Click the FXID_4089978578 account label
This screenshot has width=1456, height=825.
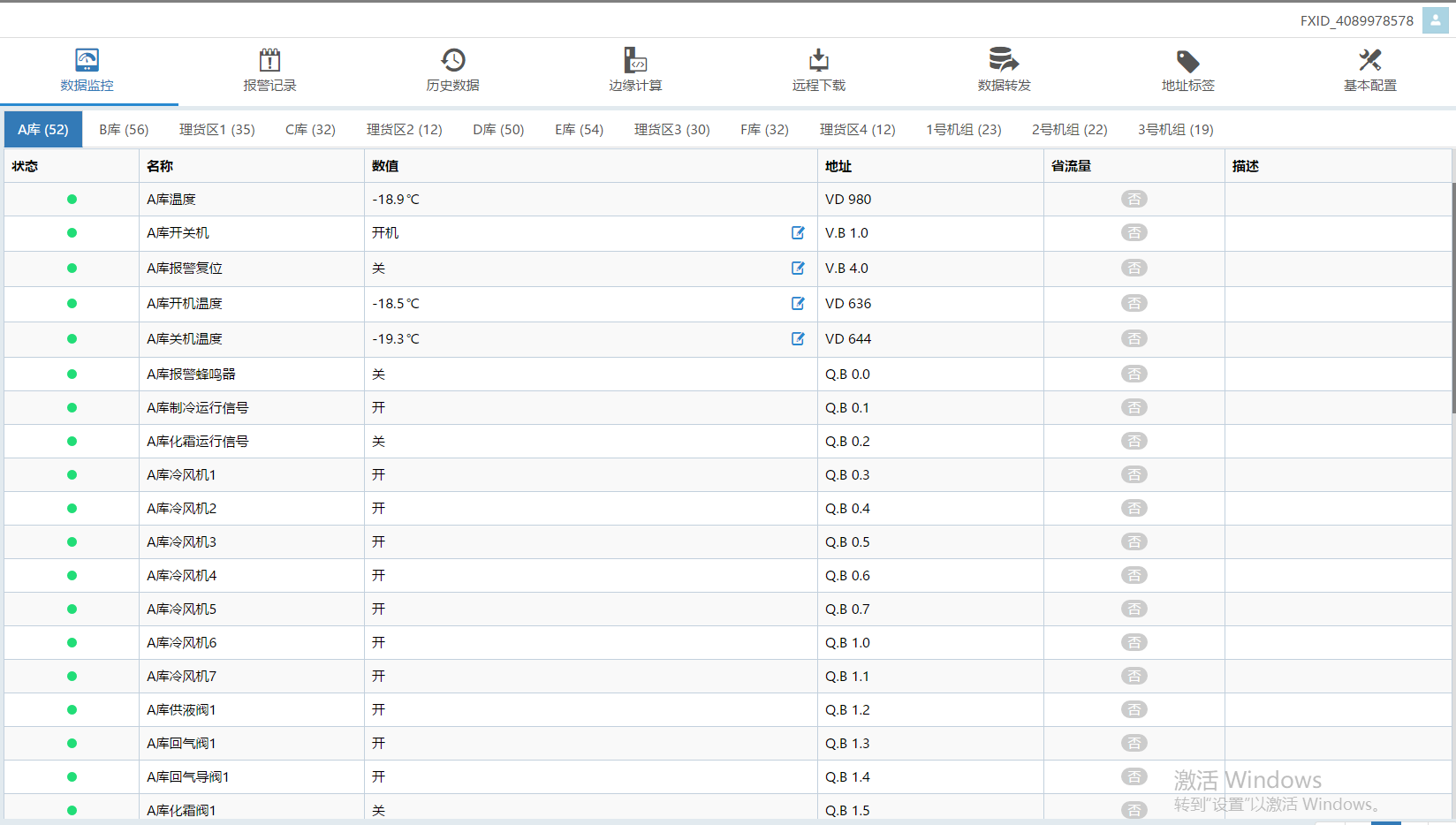[x=1356, y=20]
